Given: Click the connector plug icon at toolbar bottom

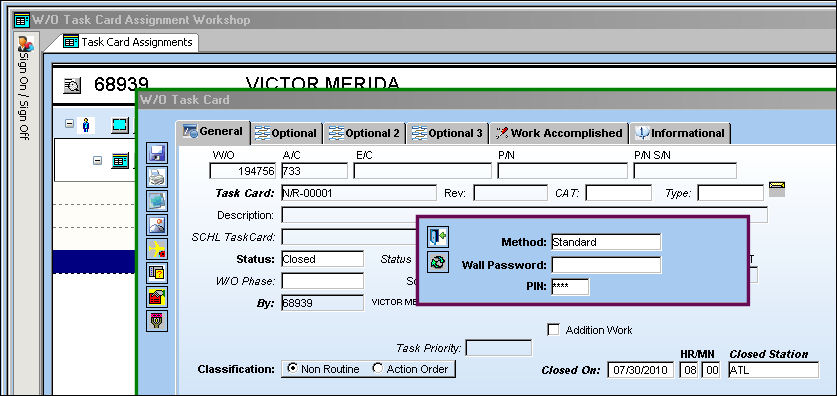Looking at the screenshot, I should coord(157,321).
